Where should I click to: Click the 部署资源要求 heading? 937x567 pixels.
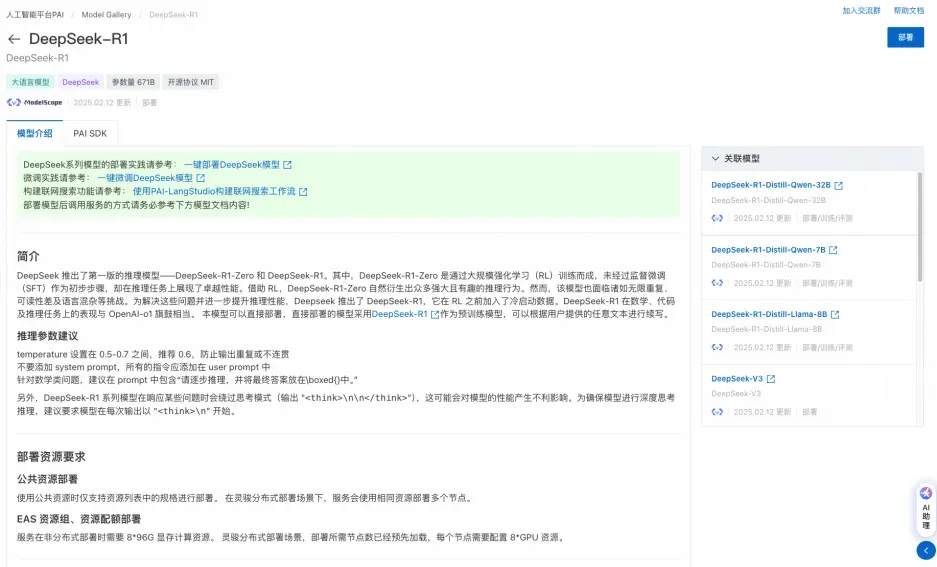[51, 457]
